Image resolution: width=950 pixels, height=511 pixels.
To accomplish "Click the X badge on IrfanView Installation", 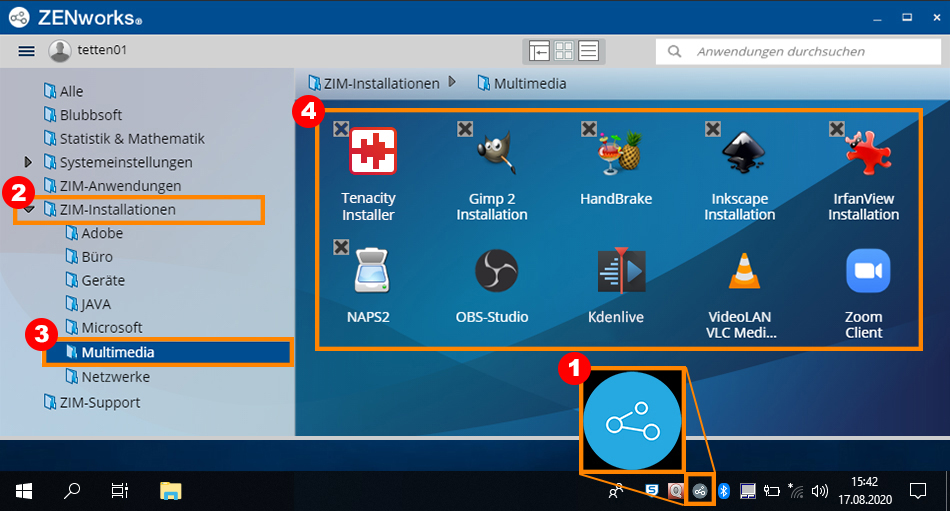I will (837, 129).
